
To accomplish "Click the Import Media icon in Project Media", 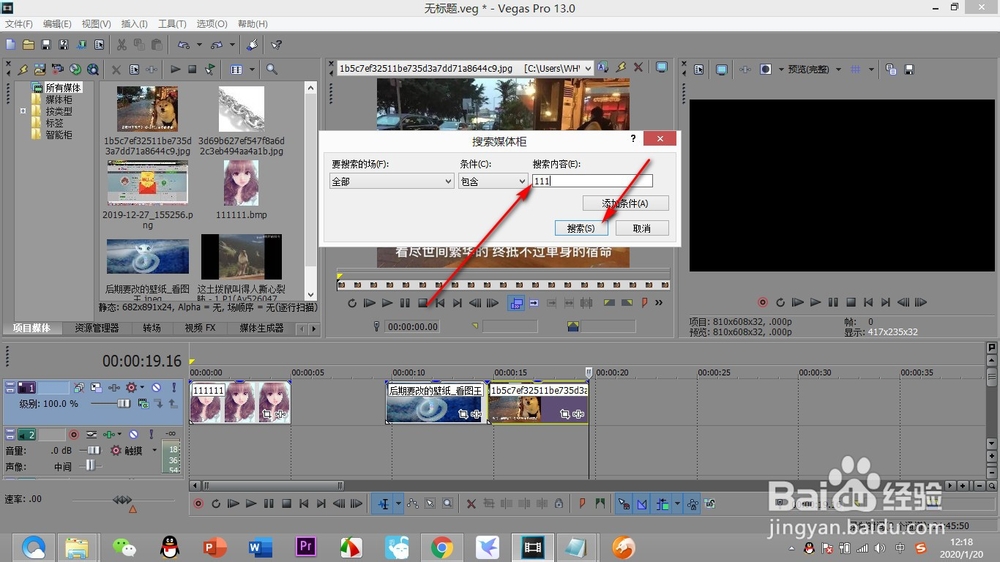I will tap(40, 70).
